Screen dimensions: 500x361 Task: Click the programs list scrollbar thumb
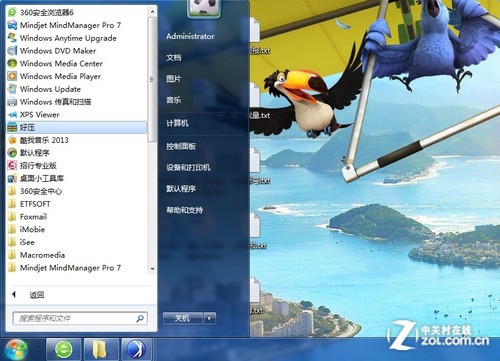pos(152,79)
